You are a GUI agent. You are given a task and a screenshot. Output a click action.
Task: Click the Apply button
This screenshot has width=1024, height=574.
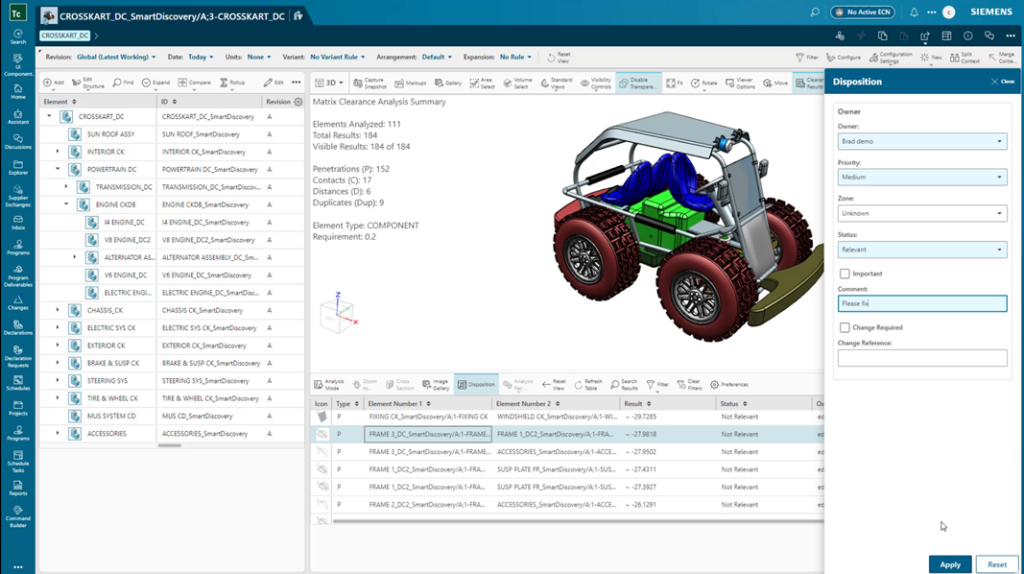[x=950, y=564]
